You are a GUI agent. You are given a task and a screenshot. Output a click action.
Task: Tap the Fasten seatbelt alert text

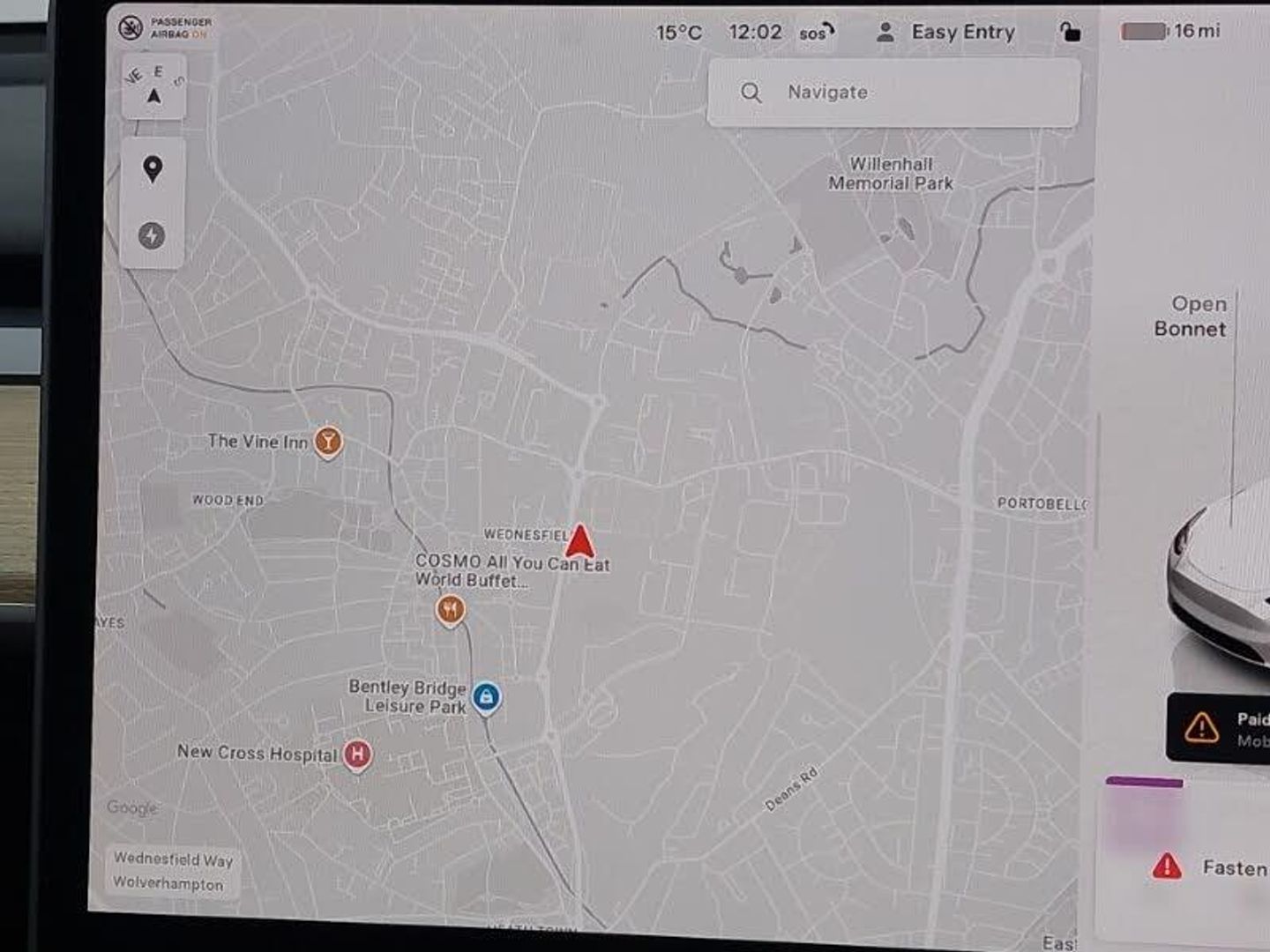tap(1236, 867)
